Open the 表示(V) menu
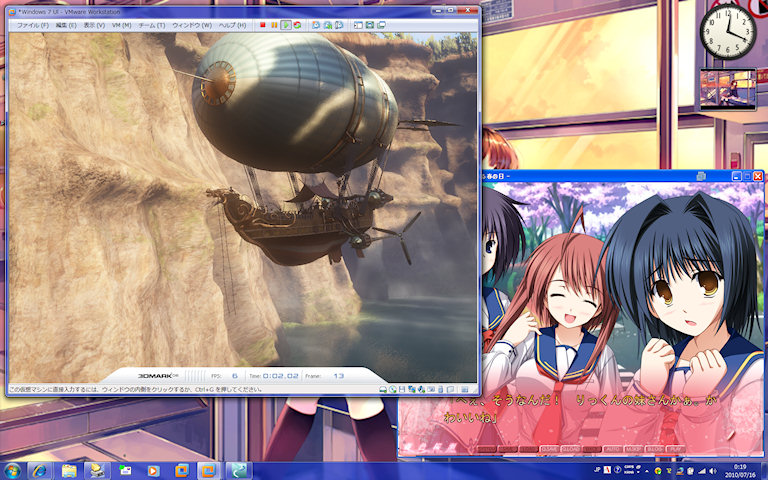Screen dimensions: 768x480 (94, 25)
